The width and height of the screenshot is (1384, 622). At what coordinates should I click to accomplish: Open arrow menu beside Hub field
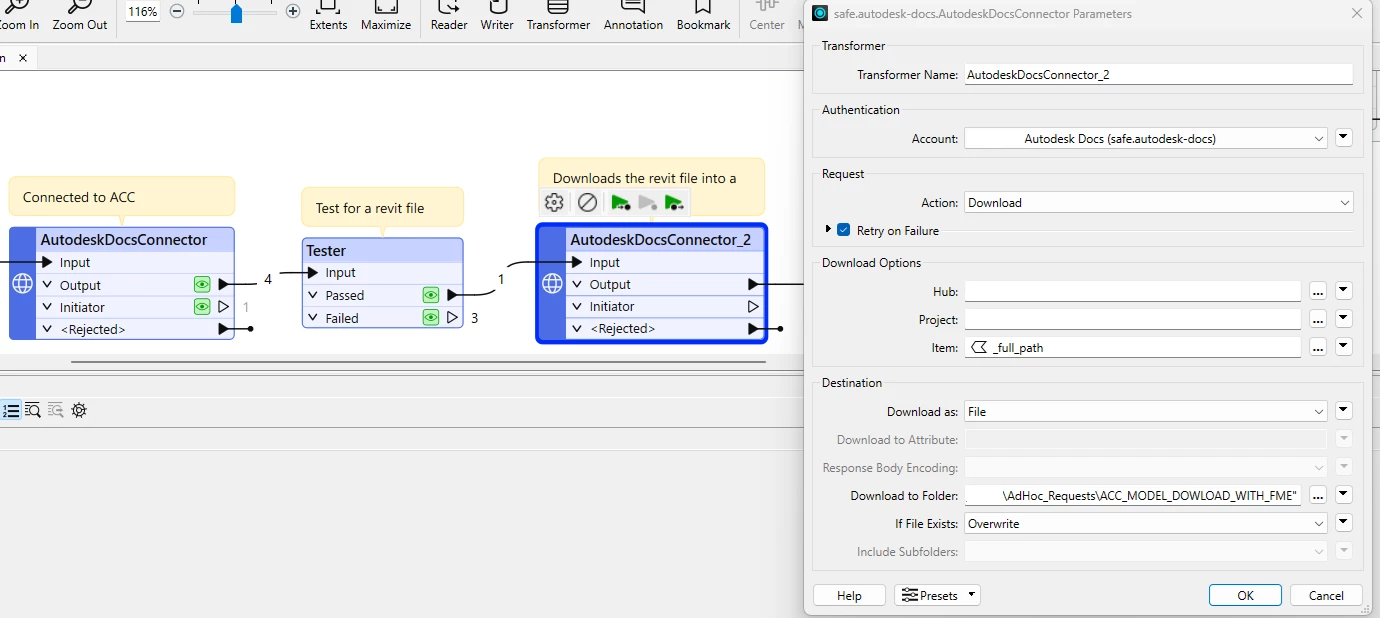click(1344, 291)
